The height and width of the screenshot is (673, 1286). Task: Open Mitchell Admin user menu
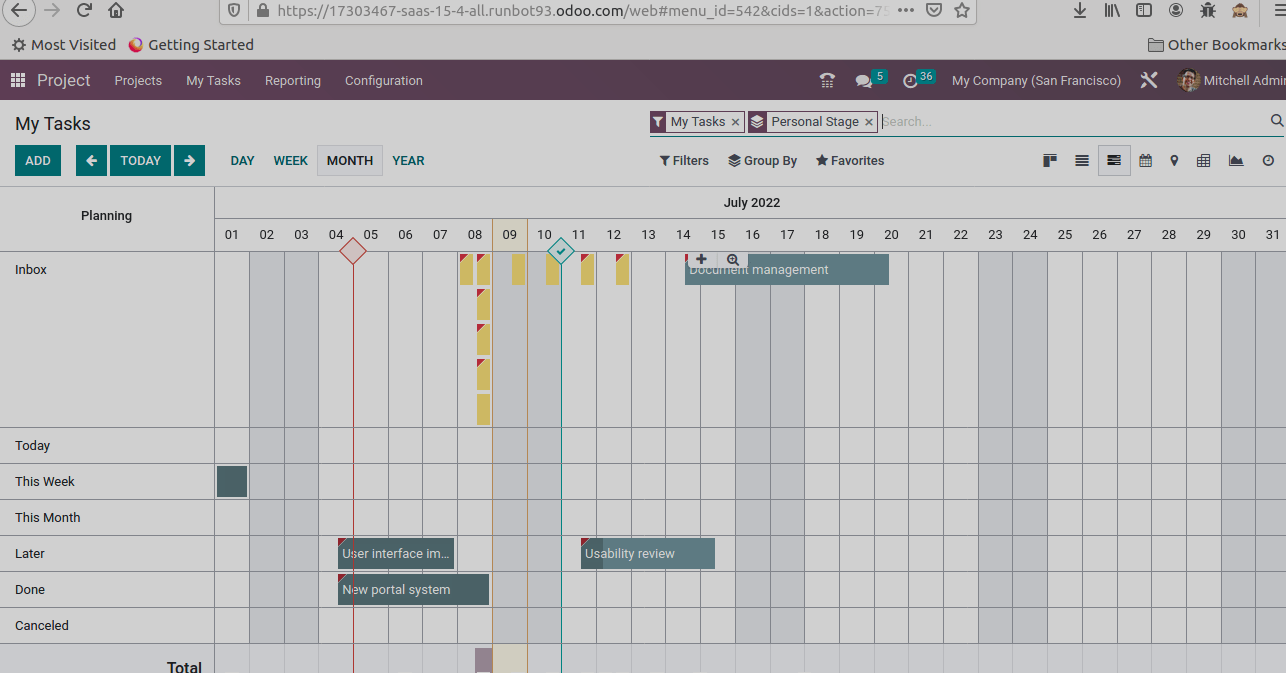(x=1233, y=80)
